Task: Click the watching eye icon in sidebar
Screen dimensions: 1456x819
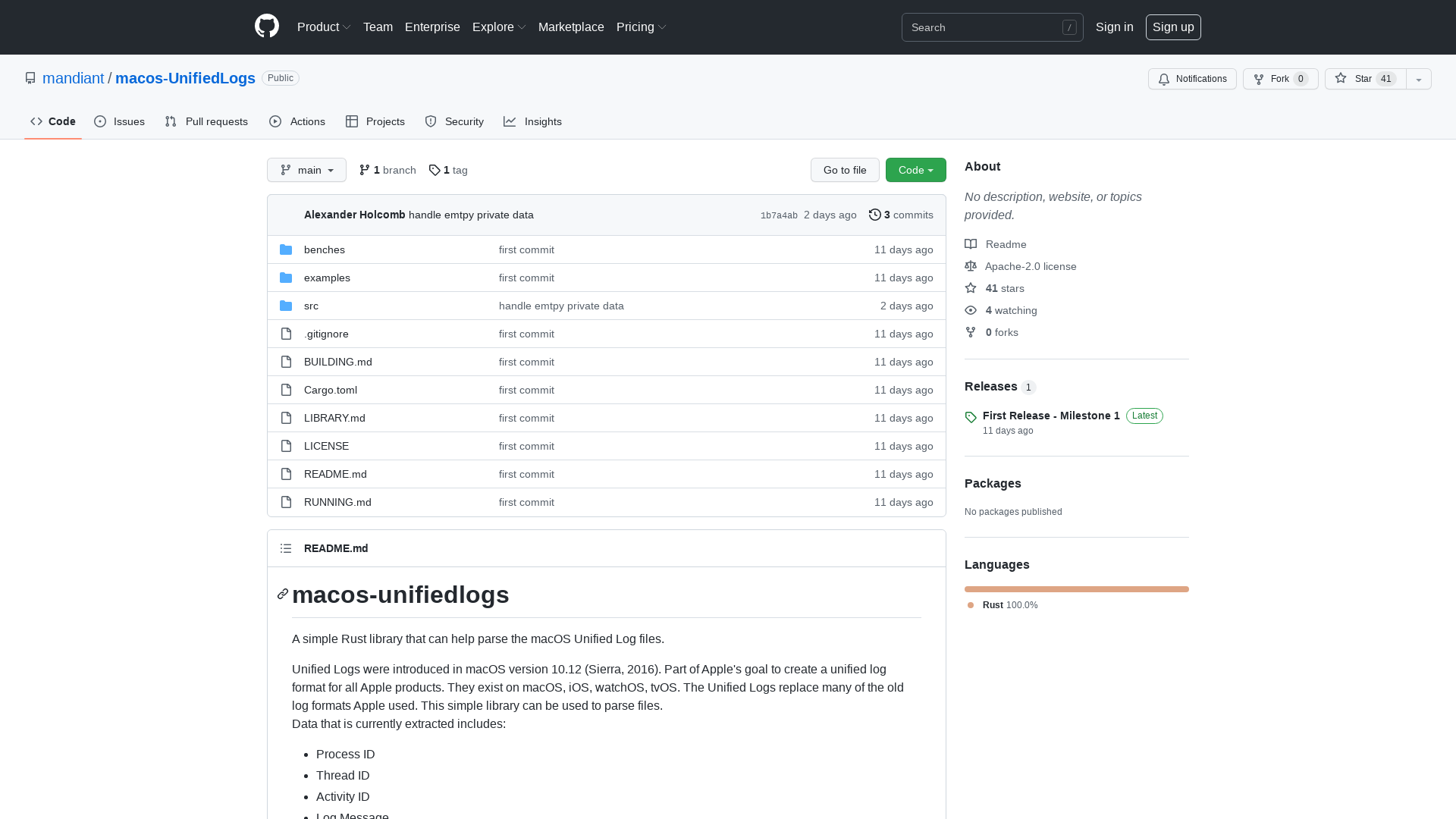Action: [971, 310]
